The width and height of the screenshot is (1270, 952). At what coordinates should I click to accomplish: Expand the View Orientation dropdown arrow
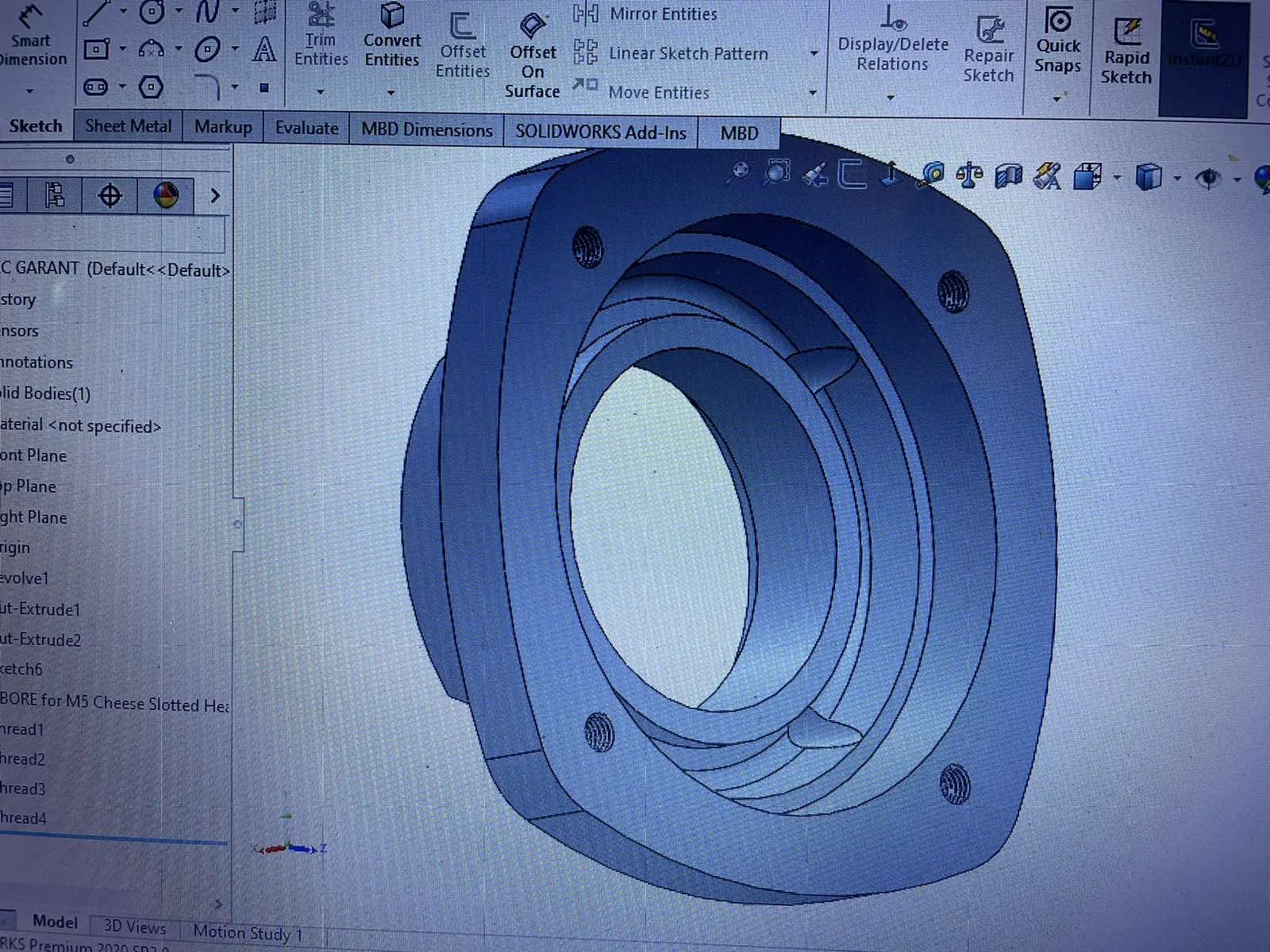point(1117,177)
